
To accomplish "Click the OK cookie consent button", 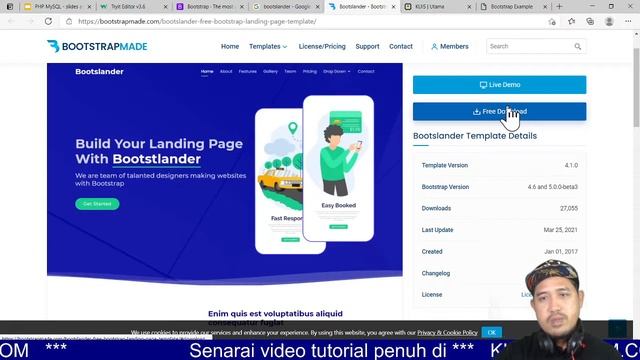I will pyautogui.click(x=491, y=332).
